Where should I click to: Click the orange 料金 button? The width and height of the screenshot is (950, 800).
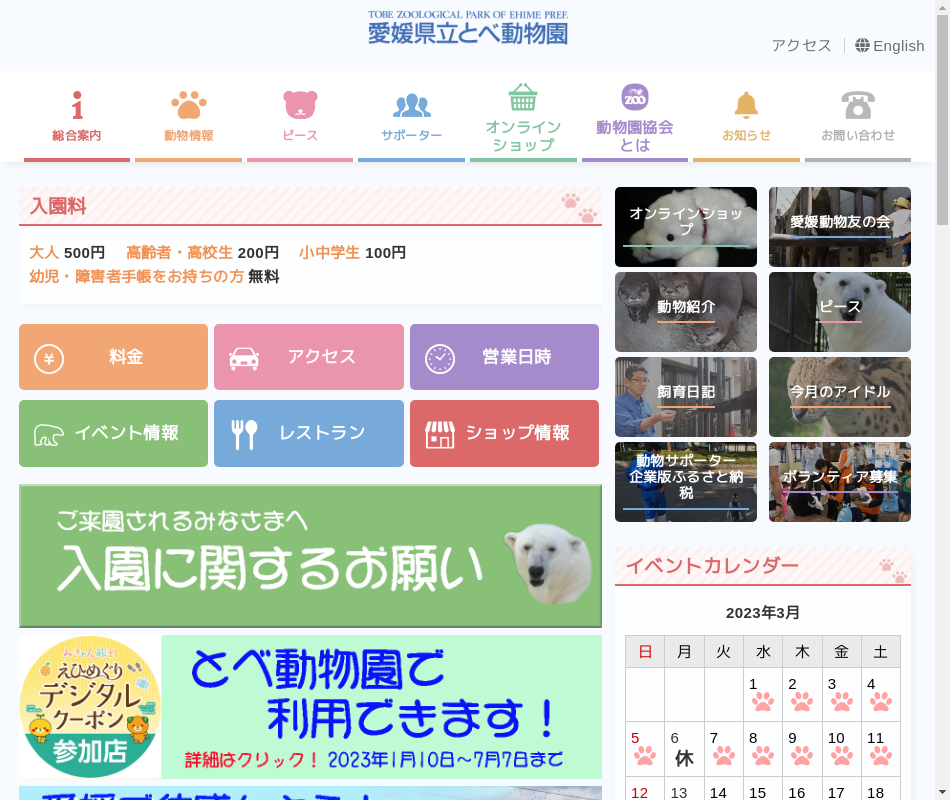click(113, 357)
